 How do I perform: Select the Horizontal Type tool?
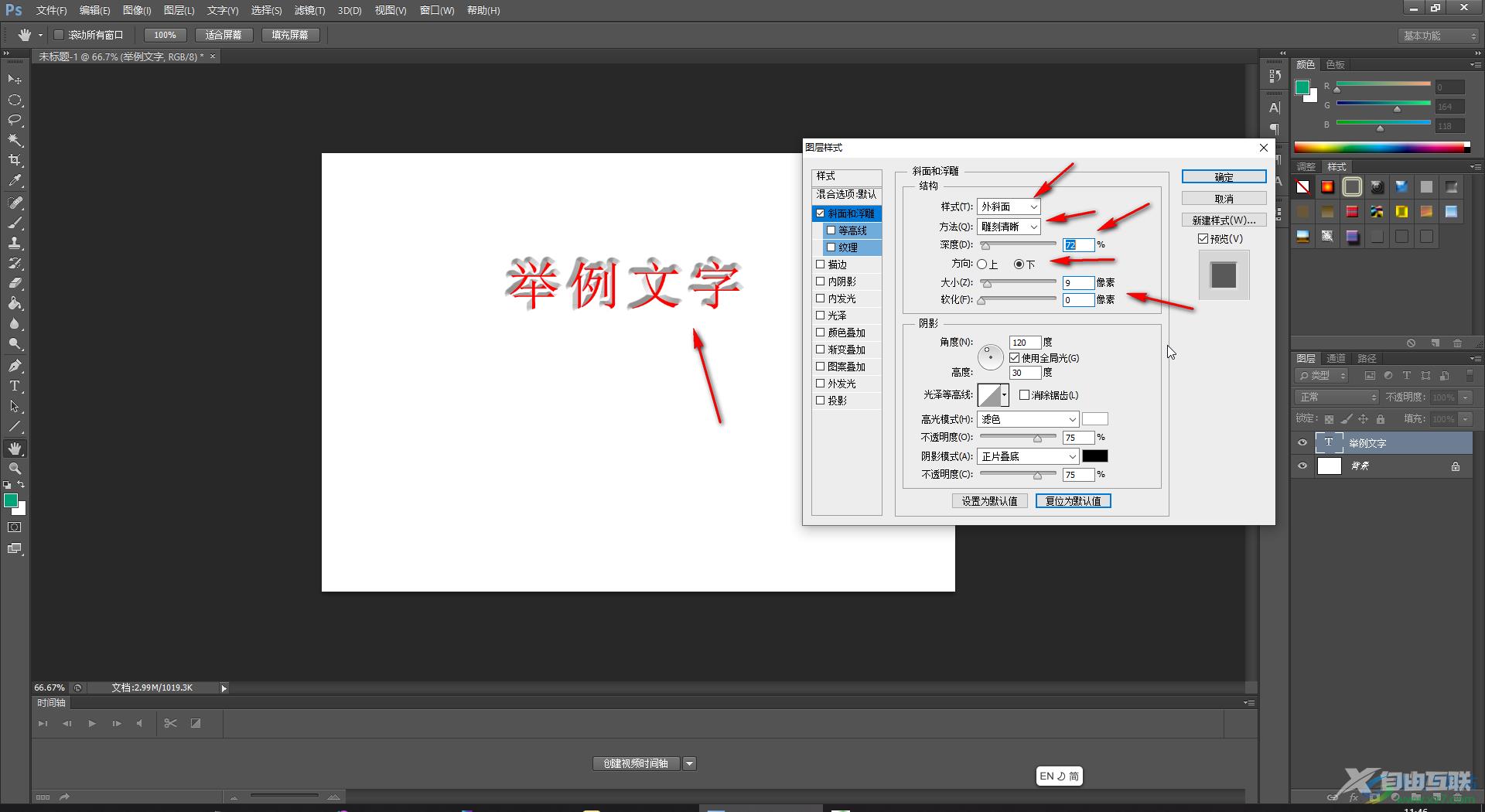[15, 386]
